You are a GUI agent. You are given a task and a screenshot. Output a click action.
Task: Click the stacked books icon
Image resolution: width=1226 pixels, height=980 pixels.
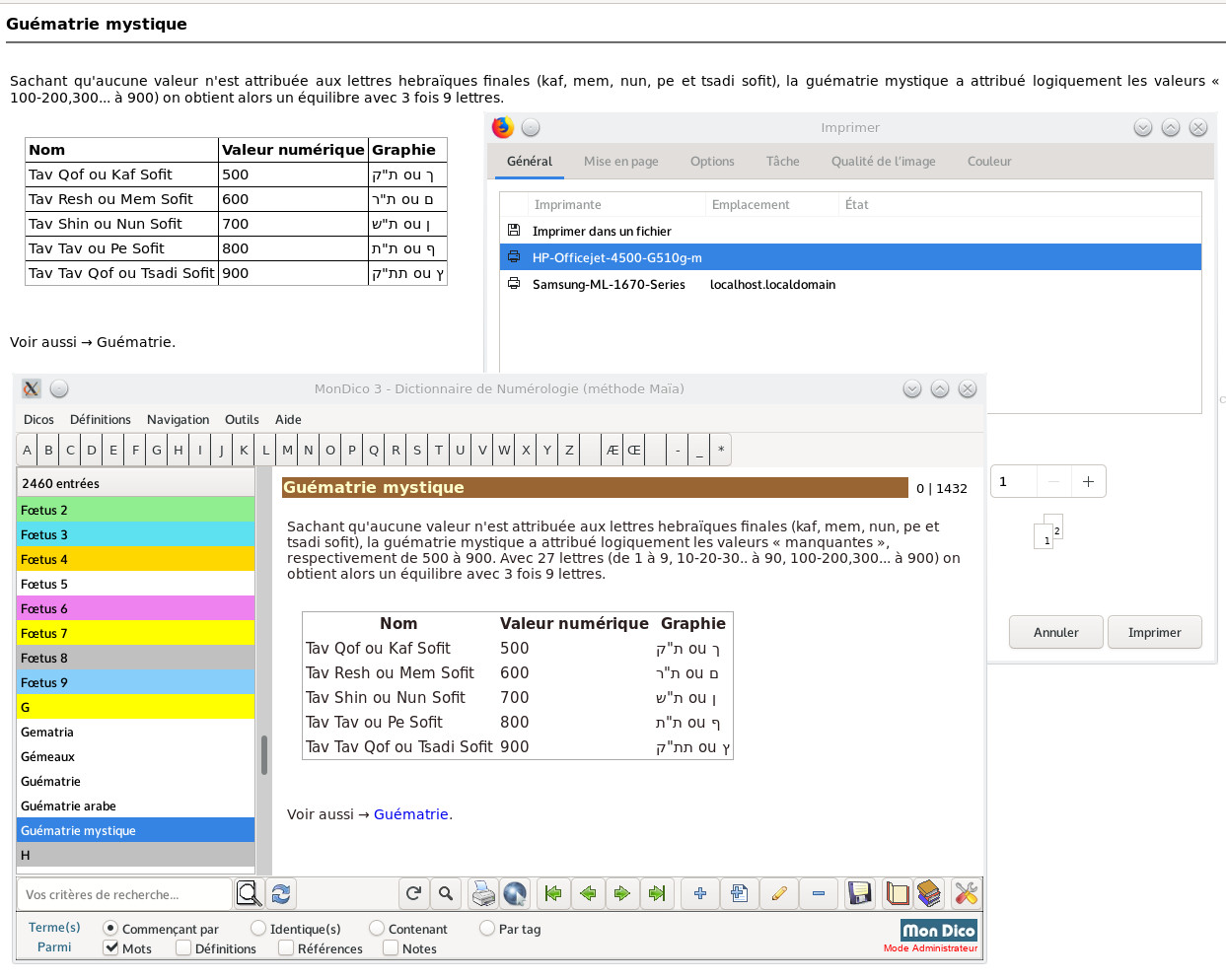tap(928, 894)
